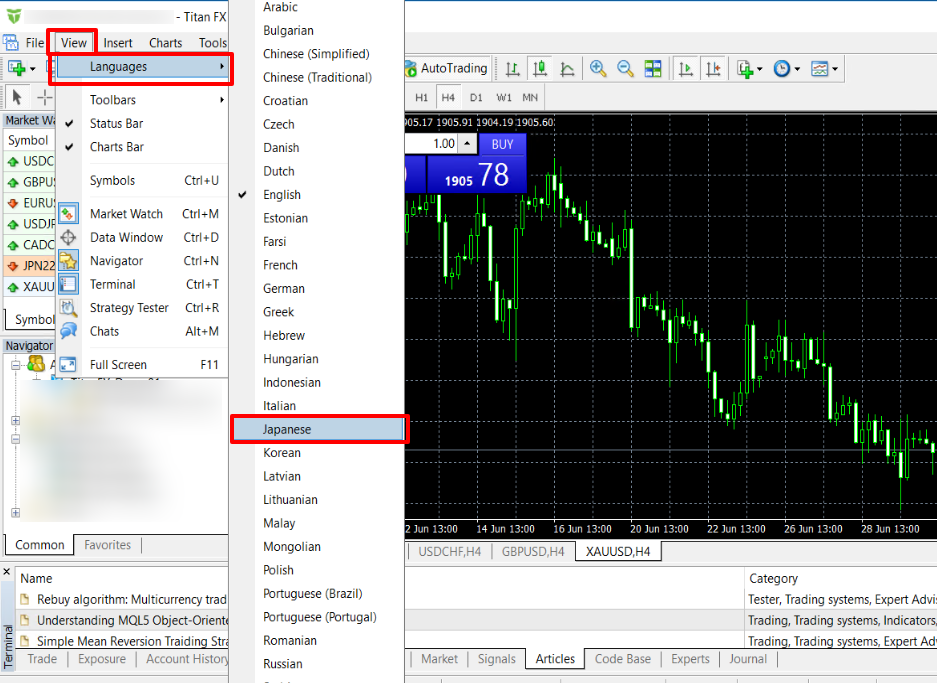Click the Tile Windows icon
Viewport: 937px width, 683px height.
pos(652,68)
